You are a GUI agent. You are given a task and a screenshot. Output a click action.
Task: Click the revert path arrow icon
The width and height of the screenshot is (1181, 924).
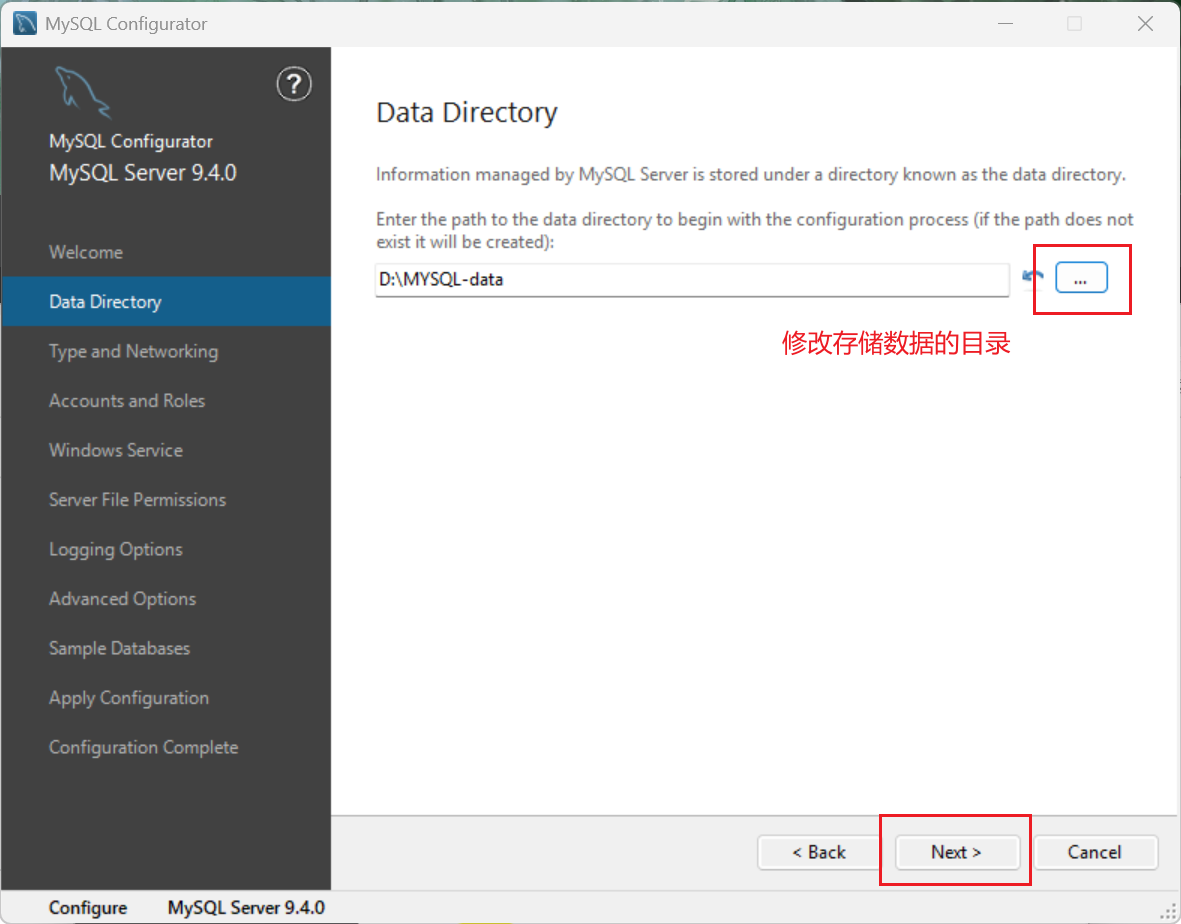(x=1033, y=277)
